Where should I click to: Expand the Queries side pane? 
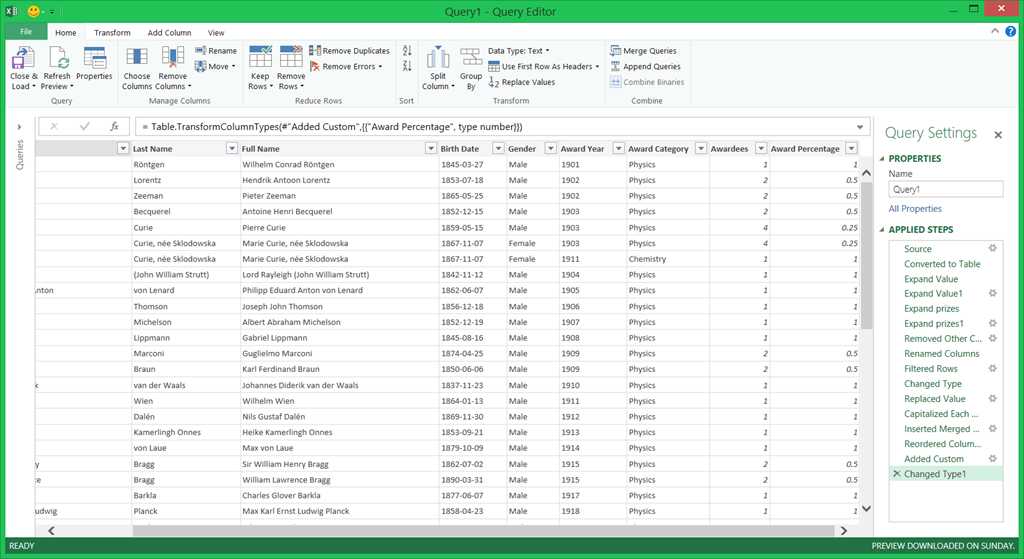click(x=19, y=127)
